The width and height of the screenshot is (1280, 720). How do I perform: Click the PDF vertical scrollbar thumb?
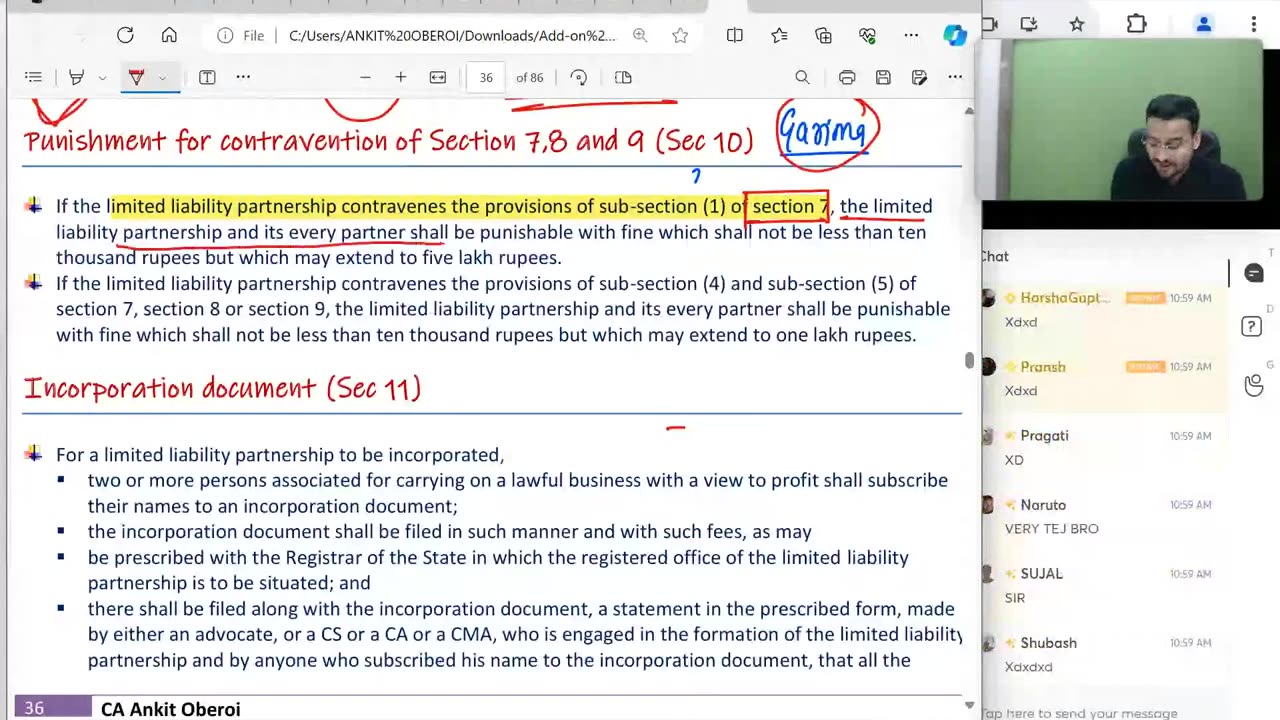click(969, 360)
